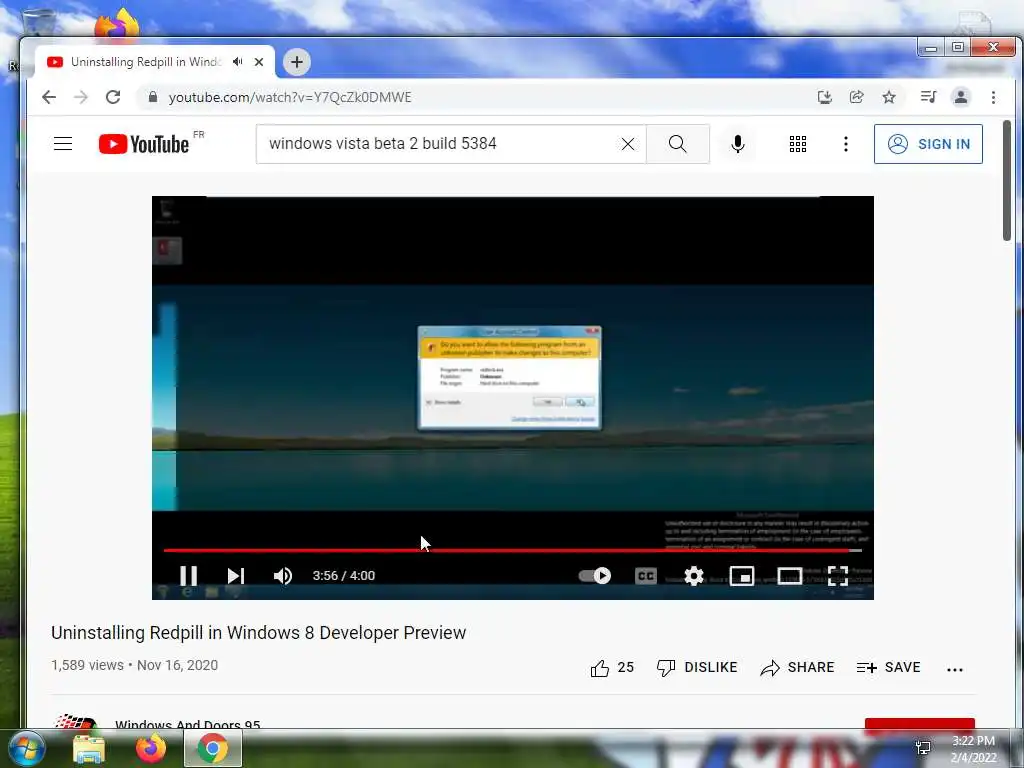1024x768 pixels.
Task: Open a new Chrome tab
Action: pyautogui.click(x=296, y=62)
